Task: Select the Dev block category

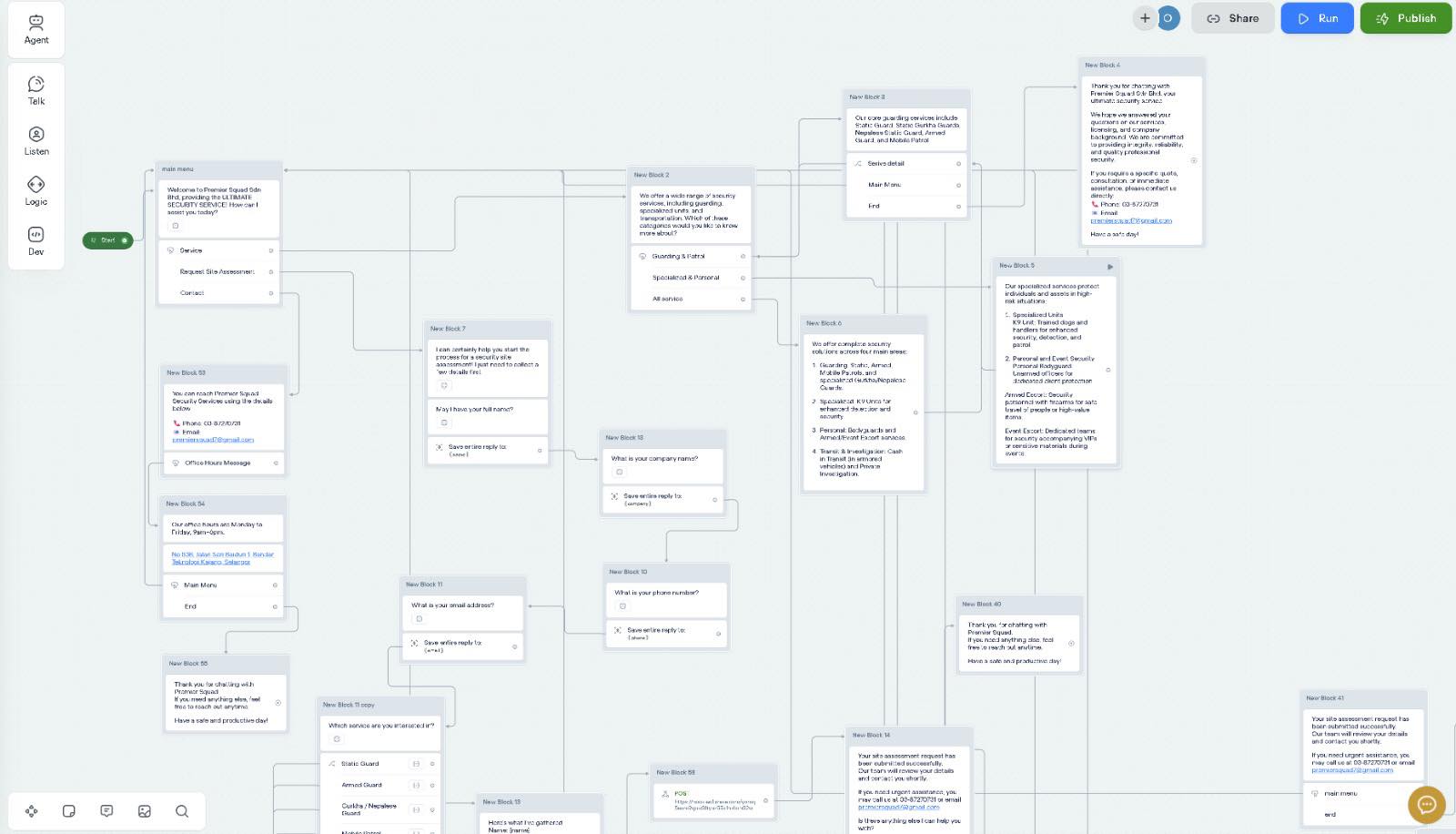Action: click(36, 240)
